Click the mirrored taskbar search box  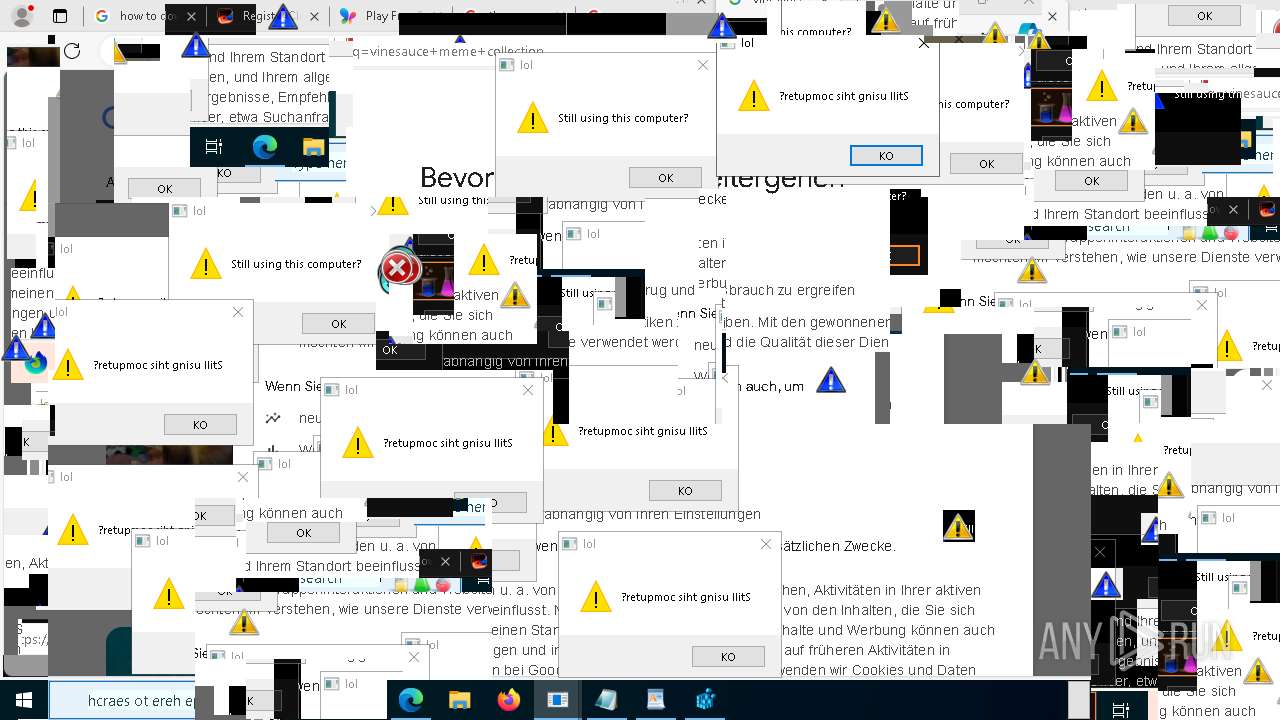(x=122, y=700)
